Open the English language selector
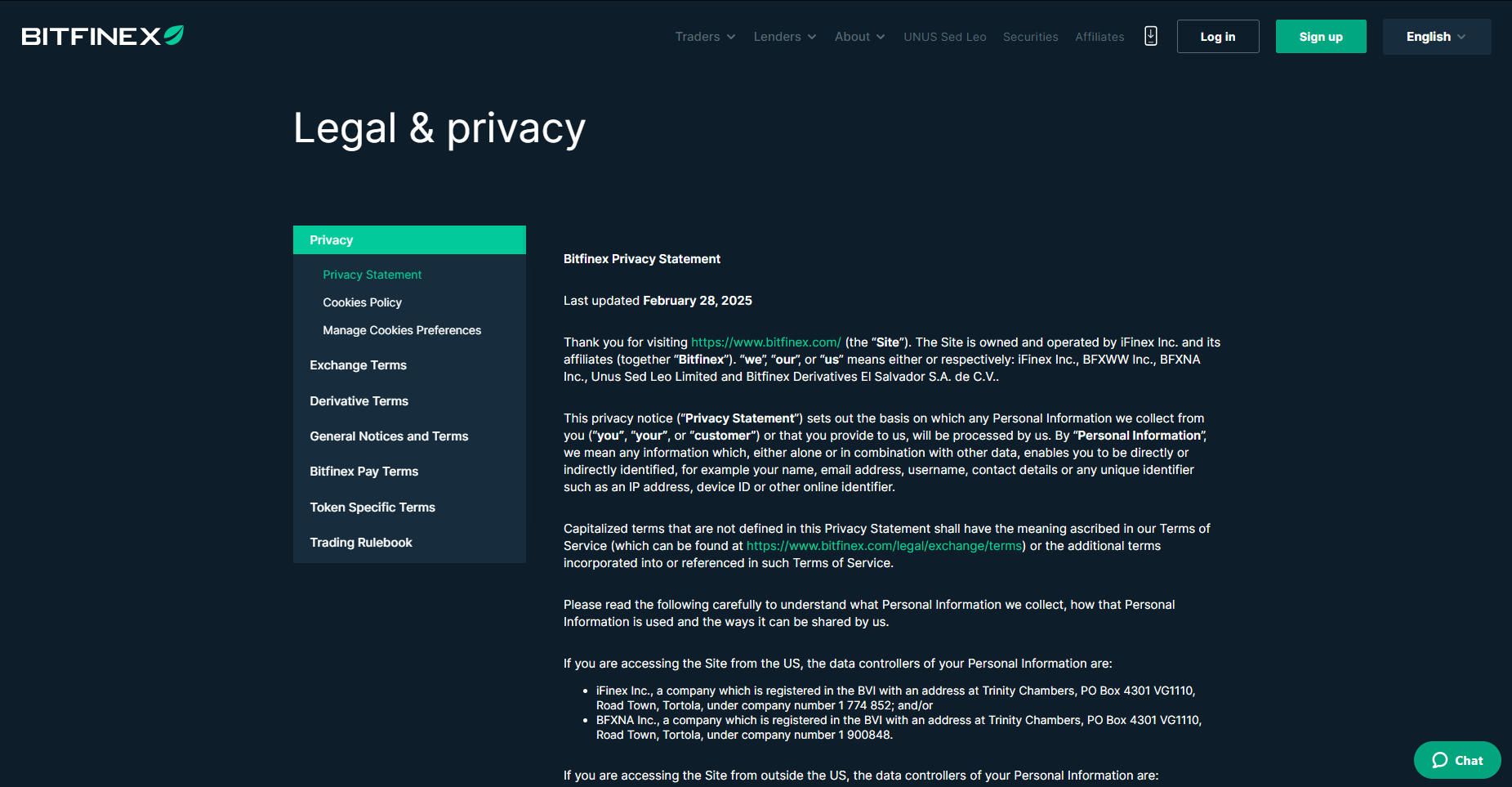The image size is (1512, 787). pyautogui.click(x=1436, y=37)
